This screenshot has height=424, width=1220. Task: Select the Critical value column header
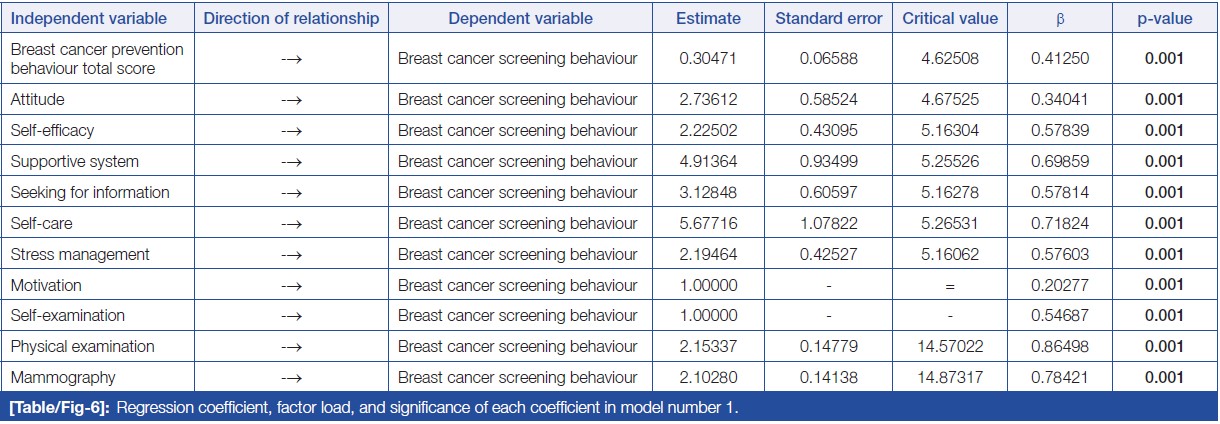(950, 19)
